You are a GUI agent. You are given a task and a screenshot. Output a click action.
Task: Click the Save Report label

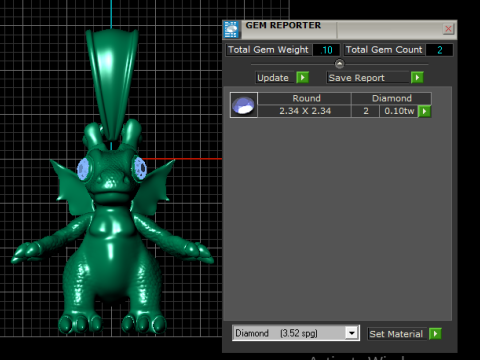click(x=356, y=78)
